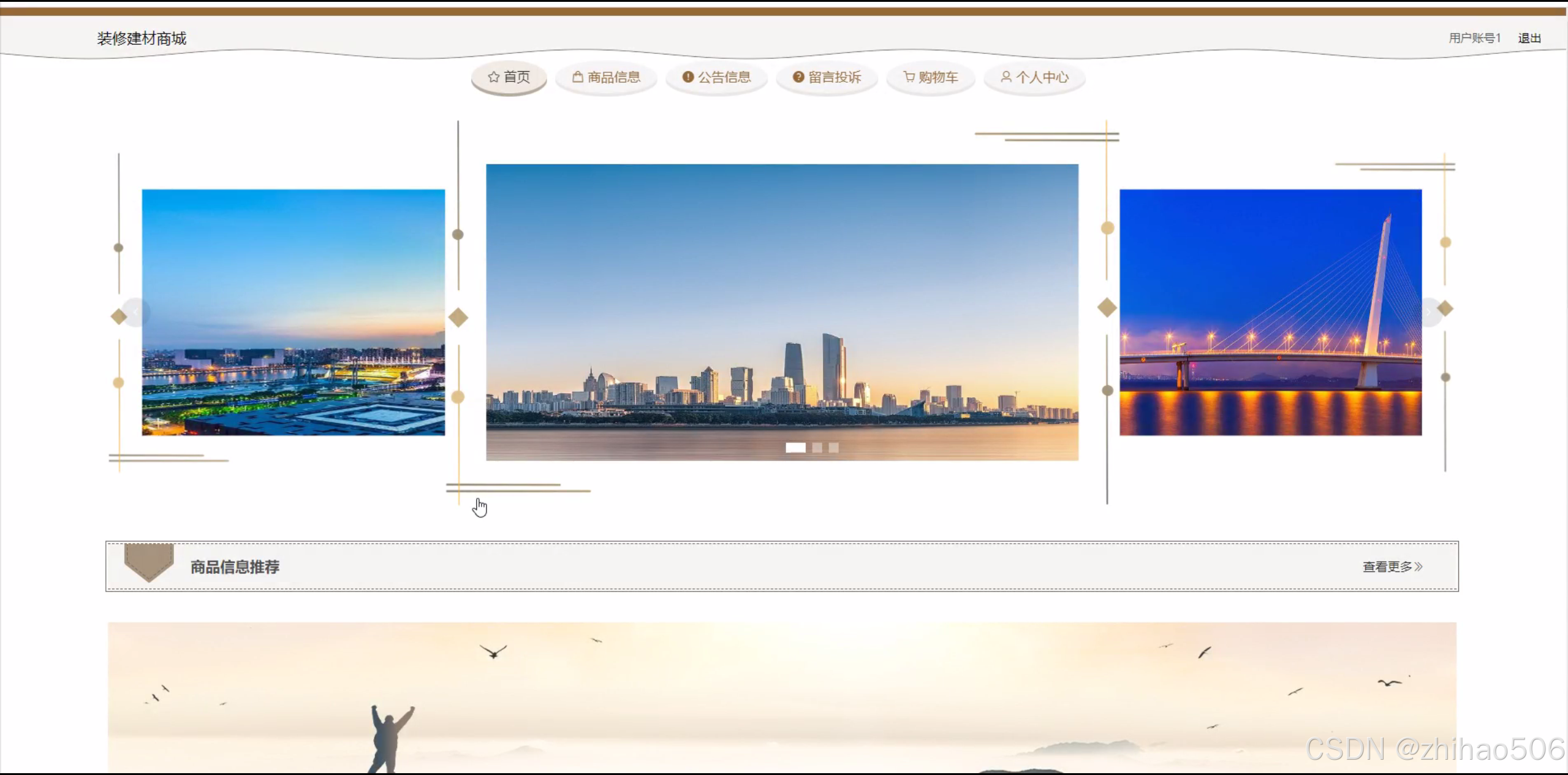This screenshot has height=775, width=1568.
Task: Click the 用户账号1 account link
Action: tap(1474, 38)
